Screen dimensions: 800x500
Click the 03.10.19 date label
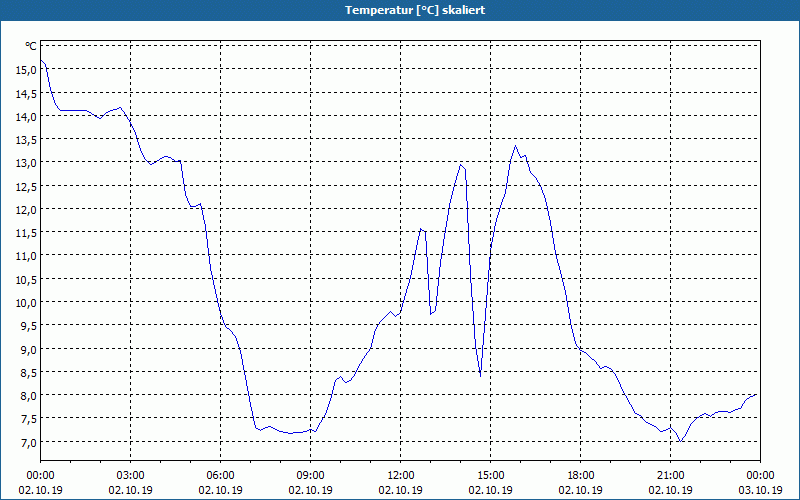(x=760, y=490)
